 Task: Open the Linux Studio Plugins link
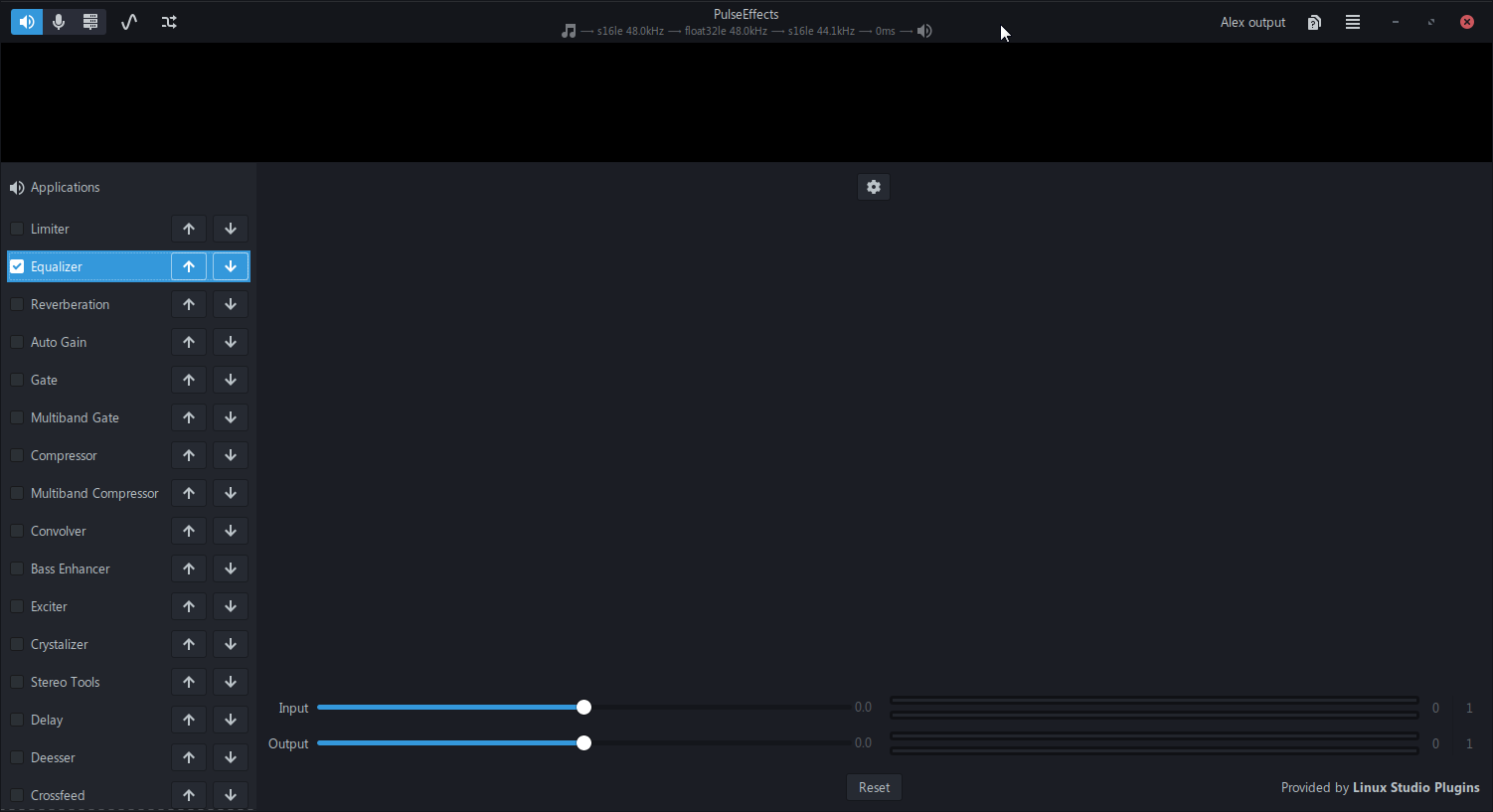pyautogui.click(x=1415, y=787)
